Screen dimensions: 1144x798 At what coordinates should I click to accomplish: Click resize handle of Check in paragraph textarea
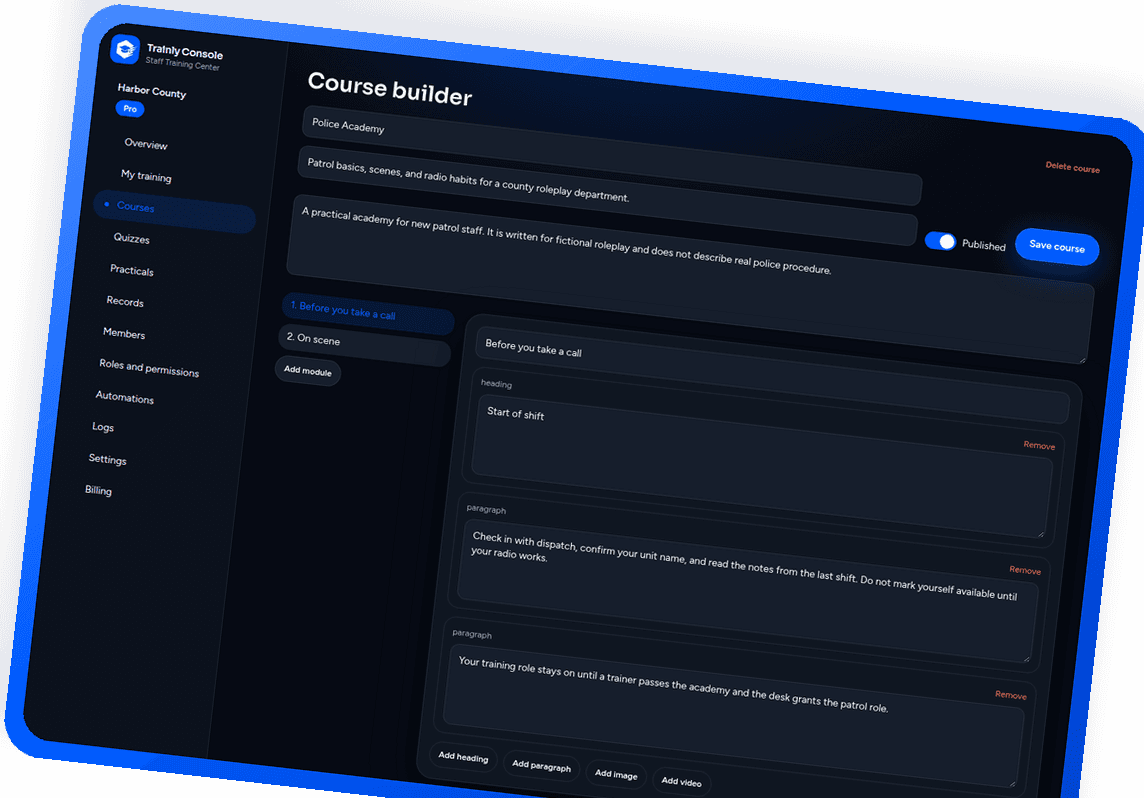1027,659
